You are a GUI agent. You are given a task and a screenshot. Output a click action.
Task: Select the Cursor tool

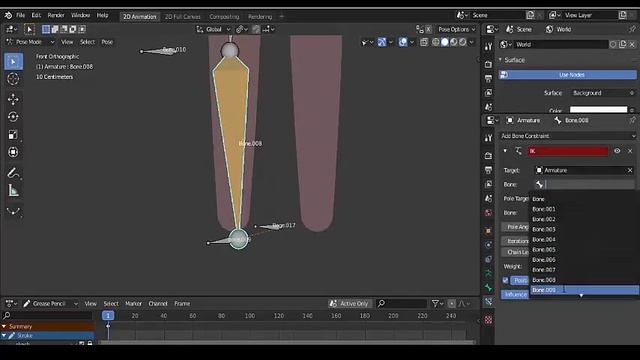[13, 79]
